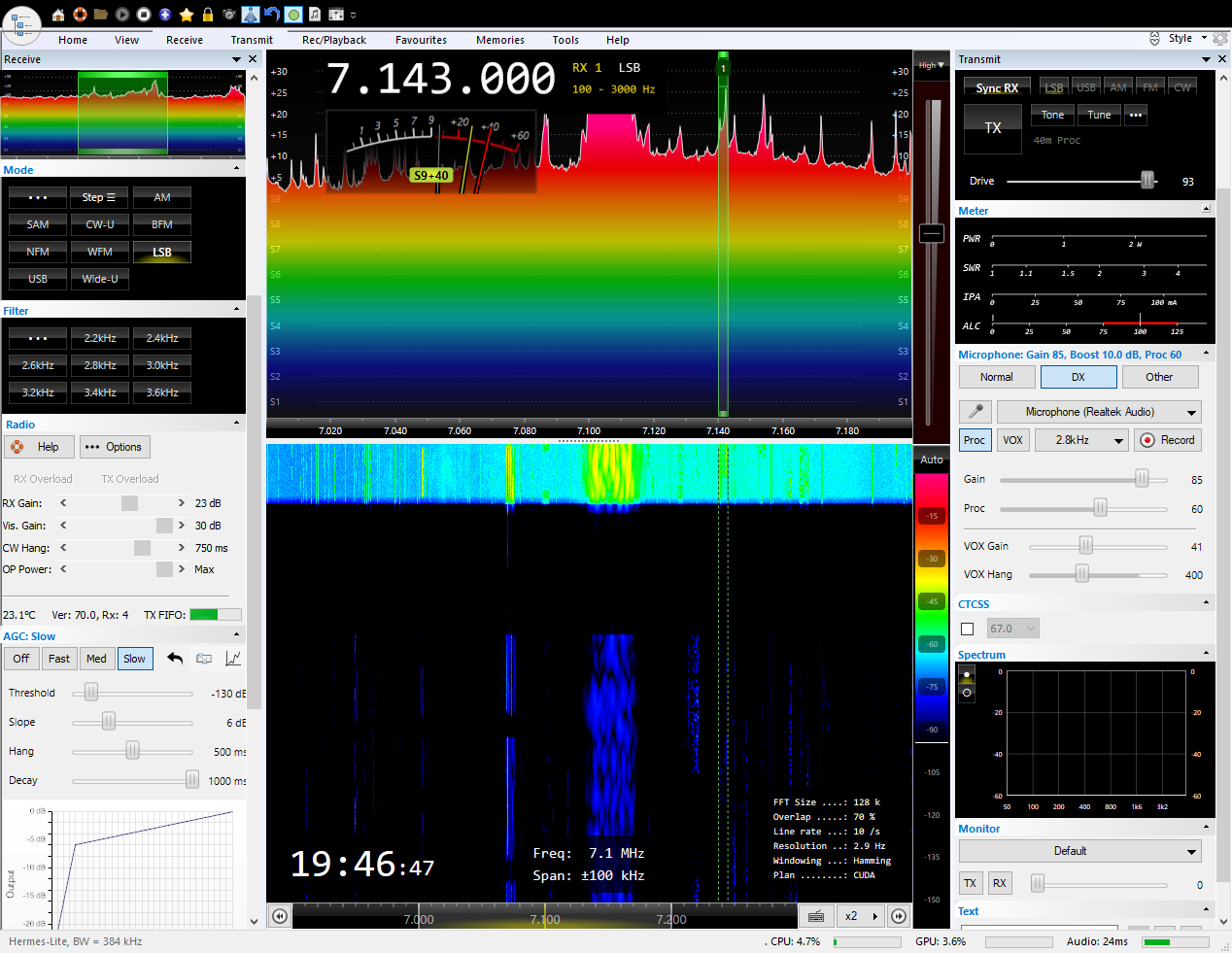Click the gold star favourites icon
The height and width of the screenshot is (953, 1232).
(187, 15)
